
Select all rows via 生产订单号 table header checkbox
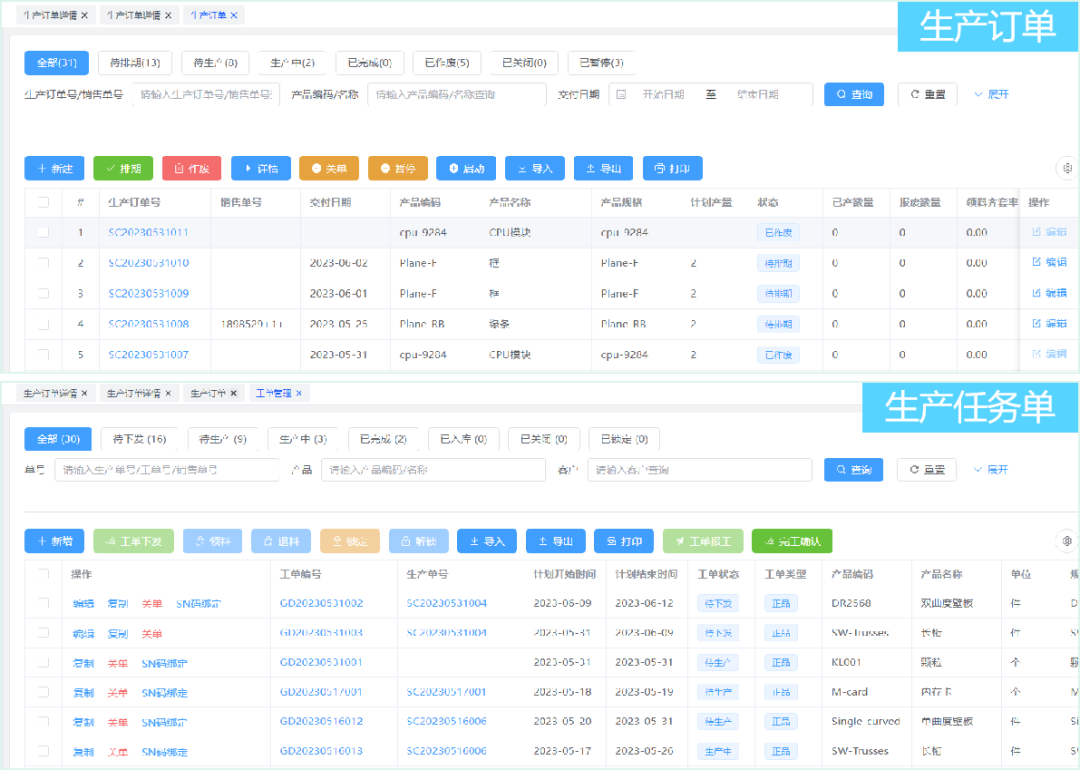point(43,202)
